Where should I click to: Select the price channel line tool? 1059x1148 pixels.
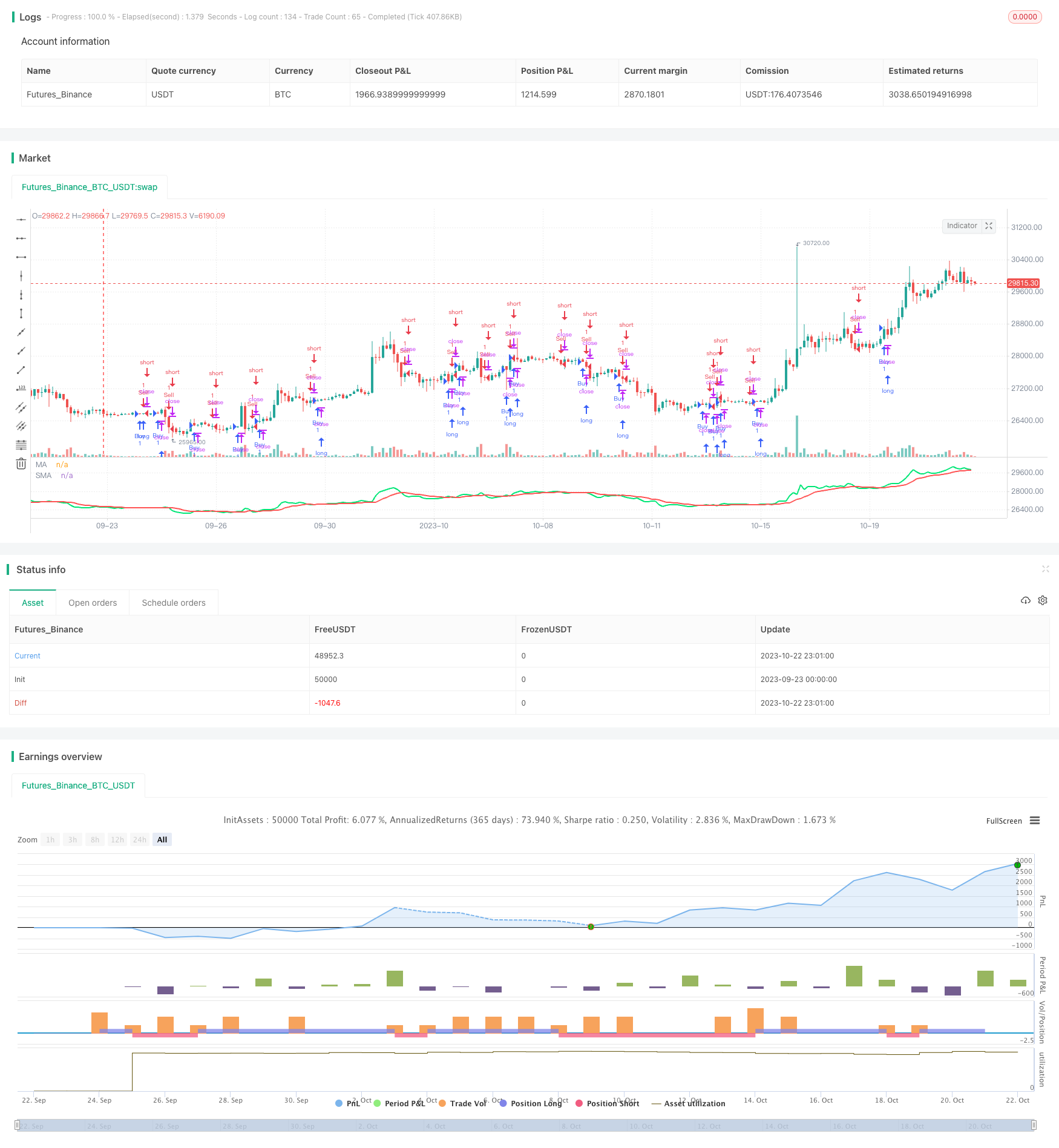pos(21,426)
